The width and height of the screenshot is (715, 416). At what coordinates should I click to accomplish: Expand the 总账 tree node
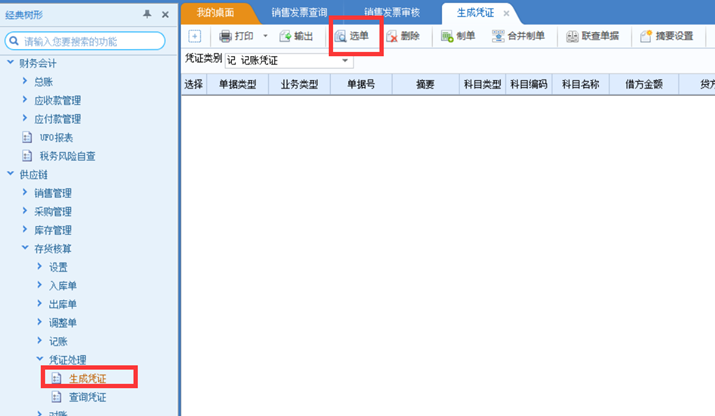pos(25,81)
